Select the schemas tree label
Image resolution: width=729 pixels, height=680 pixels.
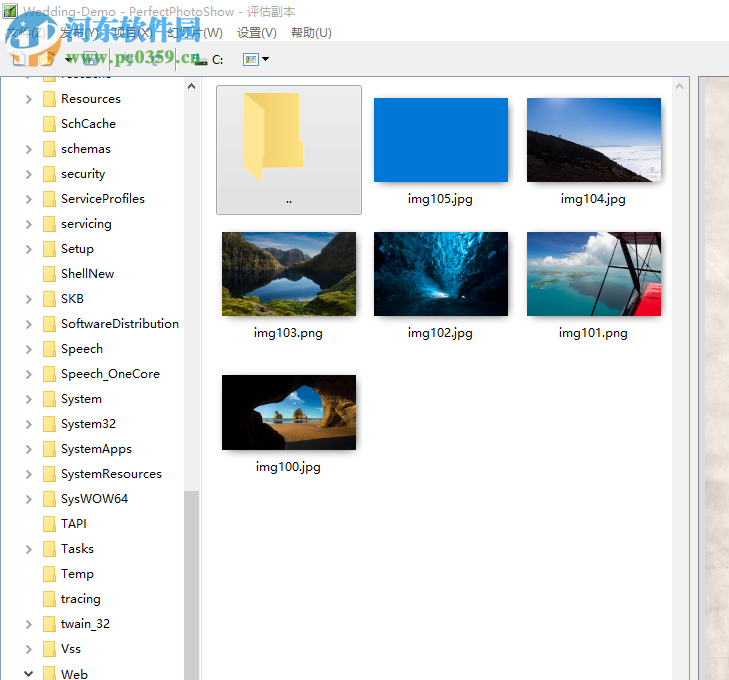click(x=86, y=149)
